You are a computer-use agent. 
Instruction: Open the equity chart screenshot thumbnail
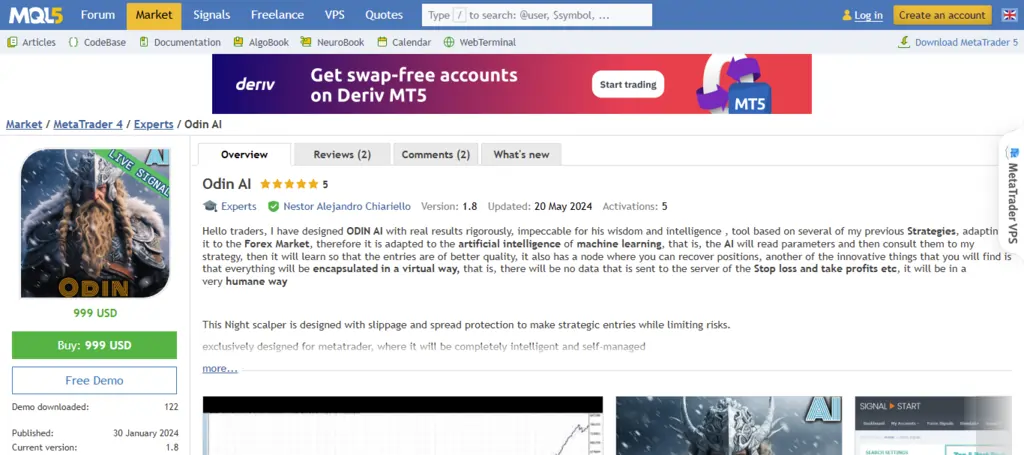pyautogui.click(x=402, y=426)
